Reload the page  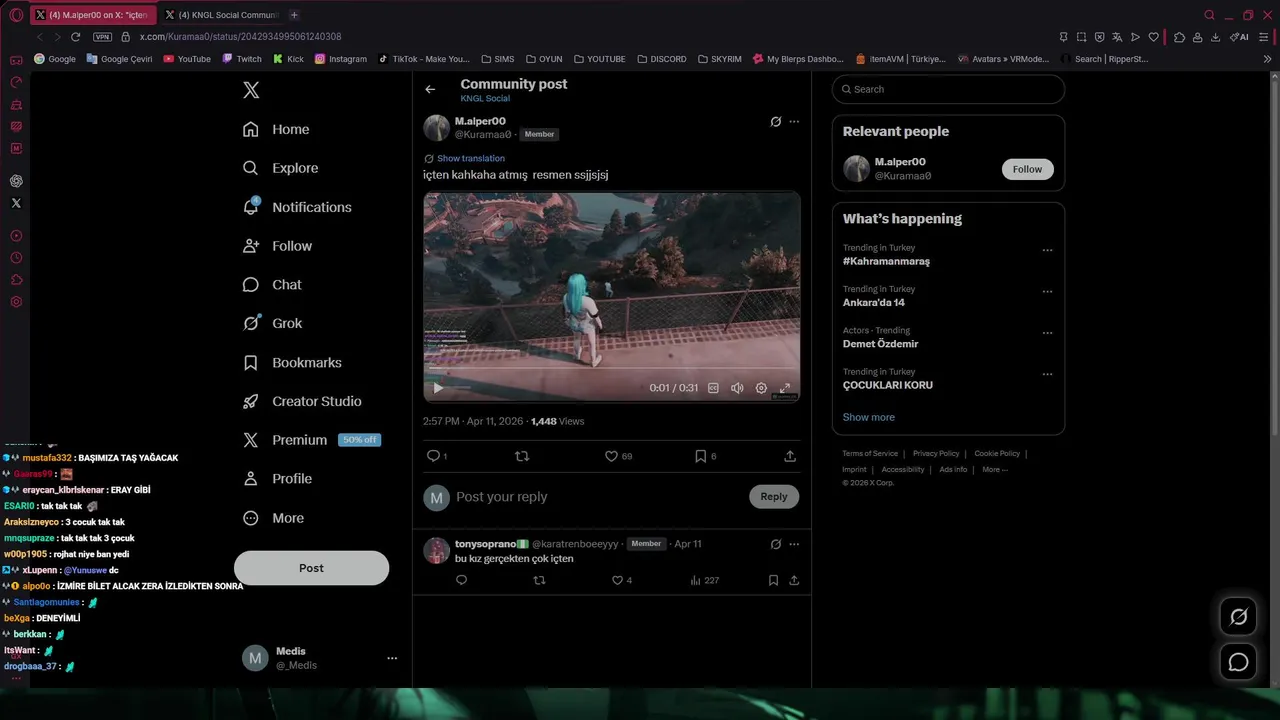click(x=75, y=37)
